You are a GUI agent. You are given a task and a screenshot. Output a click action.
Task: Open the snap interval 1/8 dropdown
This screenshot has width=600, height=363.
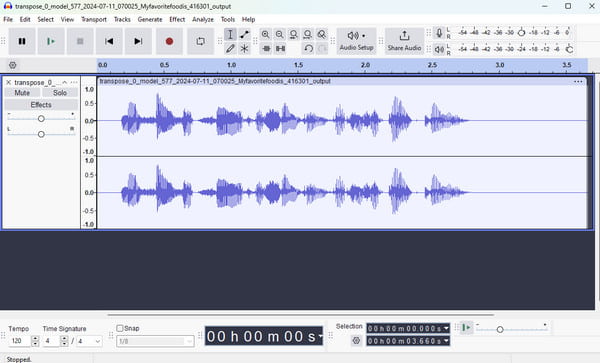(155, 341)
